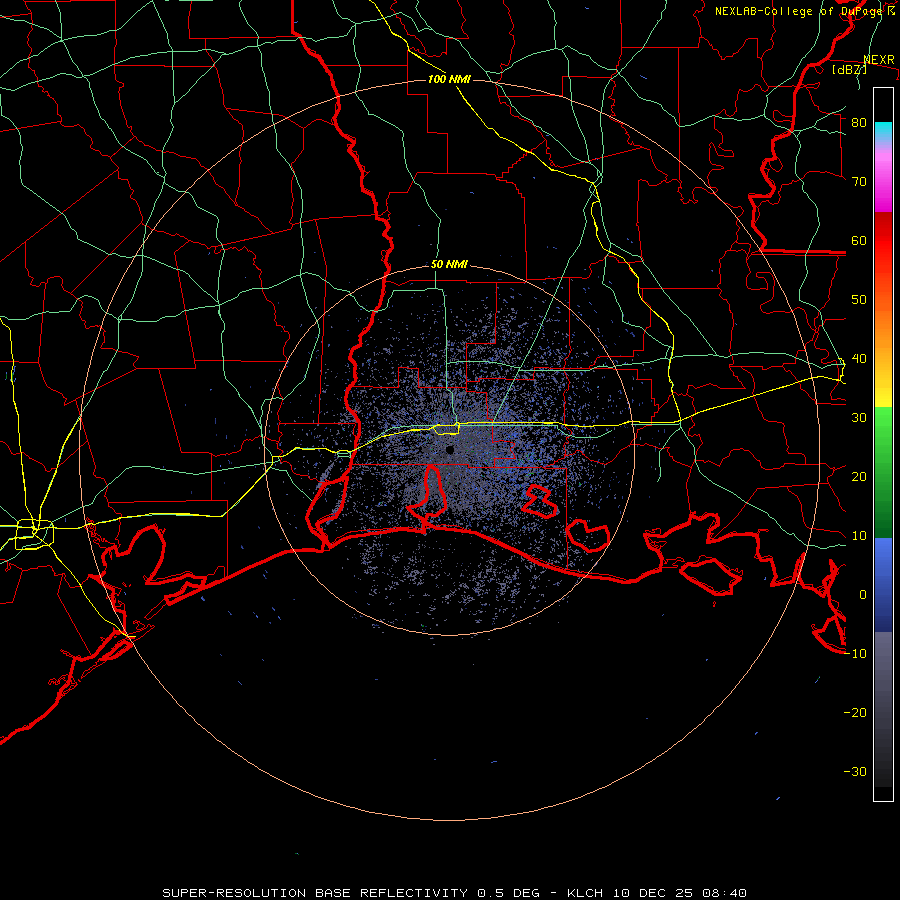900x900 pixels.
Task: Click the dBZ units label
Action: [849, 70]
